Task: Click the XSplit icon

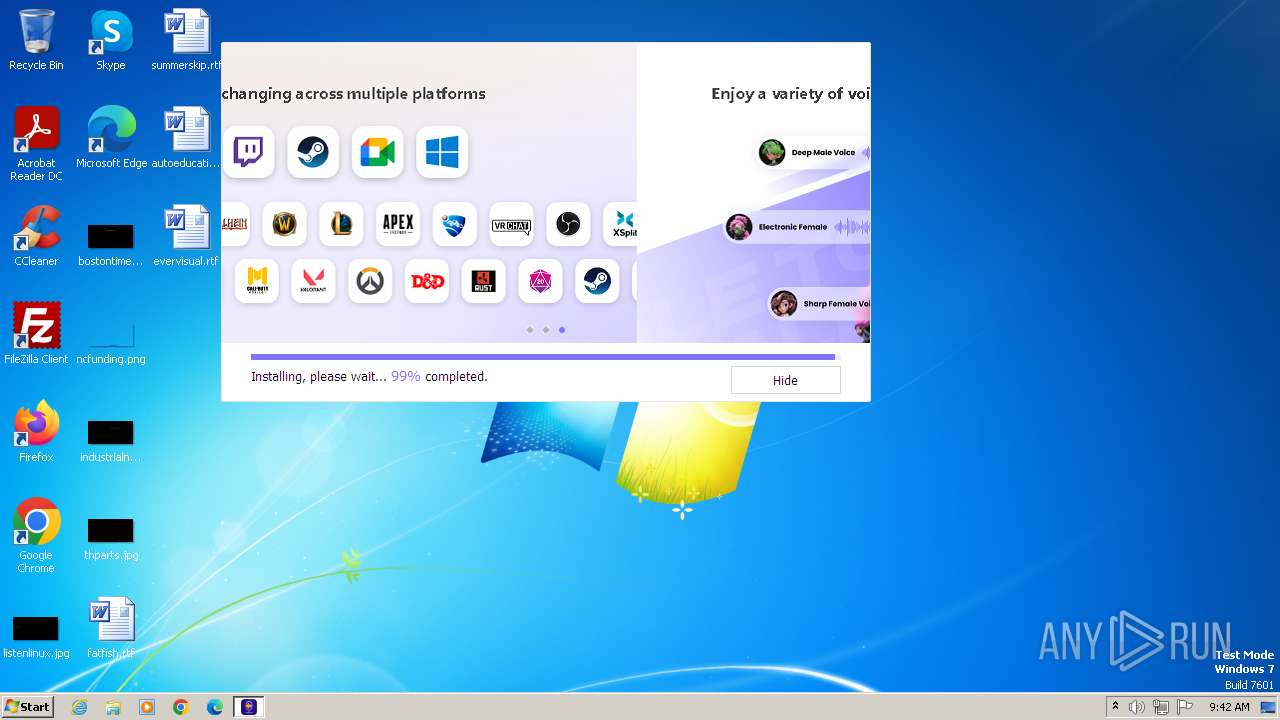Action: point(620,224)
